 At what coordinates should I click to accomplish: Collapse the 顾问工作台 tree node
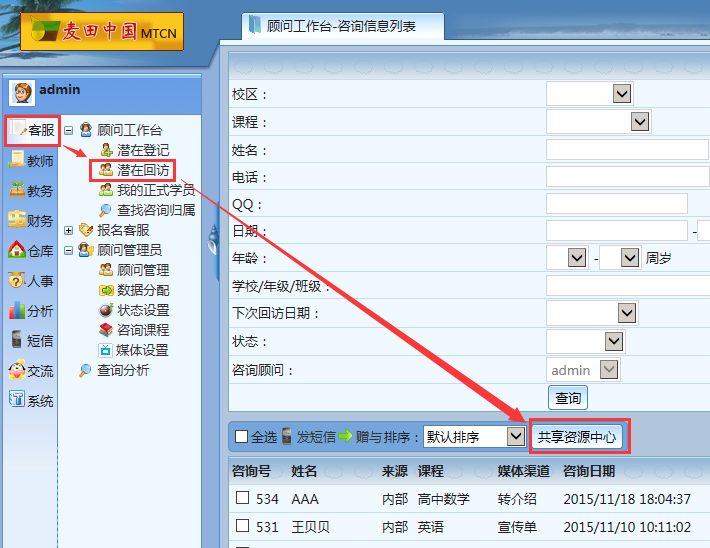pyautogui.click(x=68, y=130)
